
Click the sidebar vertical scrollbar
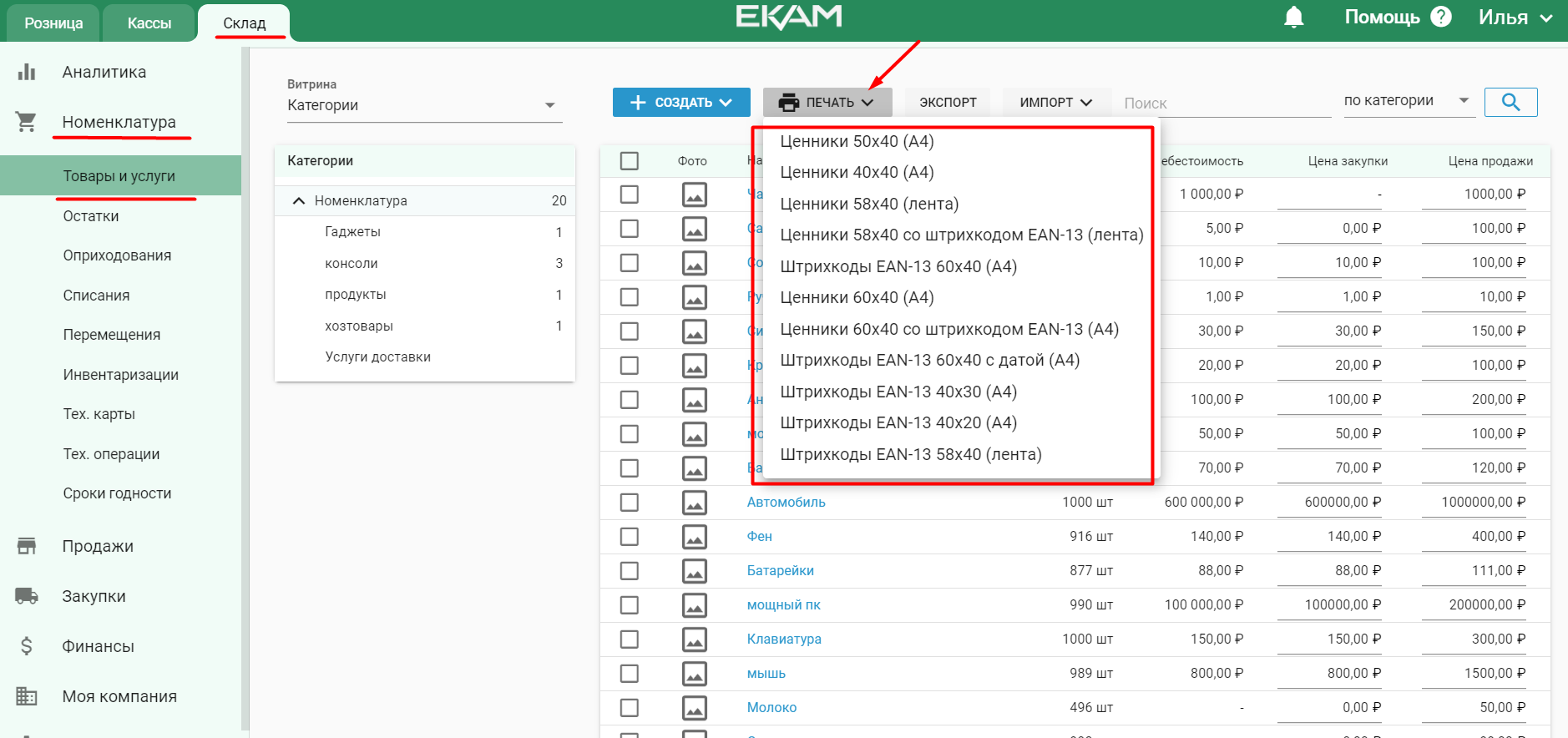[245, 388]
